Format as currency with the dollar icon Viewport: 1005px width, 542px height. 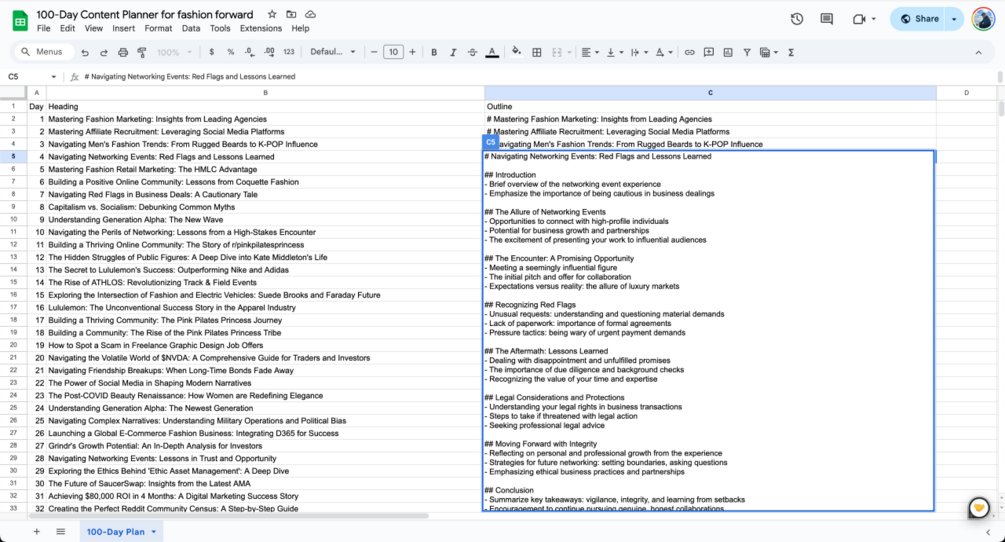tap(212, 52)
